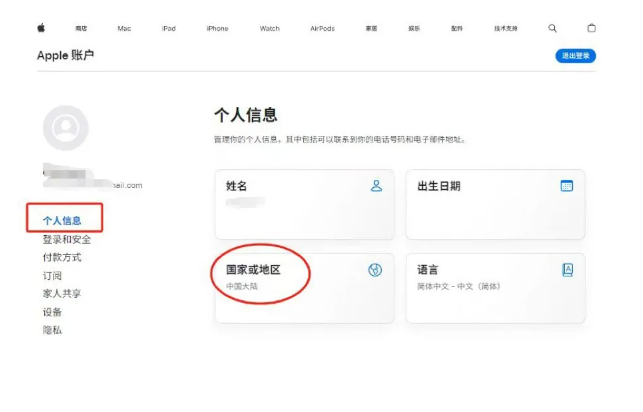Click the Apple logo in the navigation bar
The height and width of the screenshot is (412, 643).
(41, 28)
